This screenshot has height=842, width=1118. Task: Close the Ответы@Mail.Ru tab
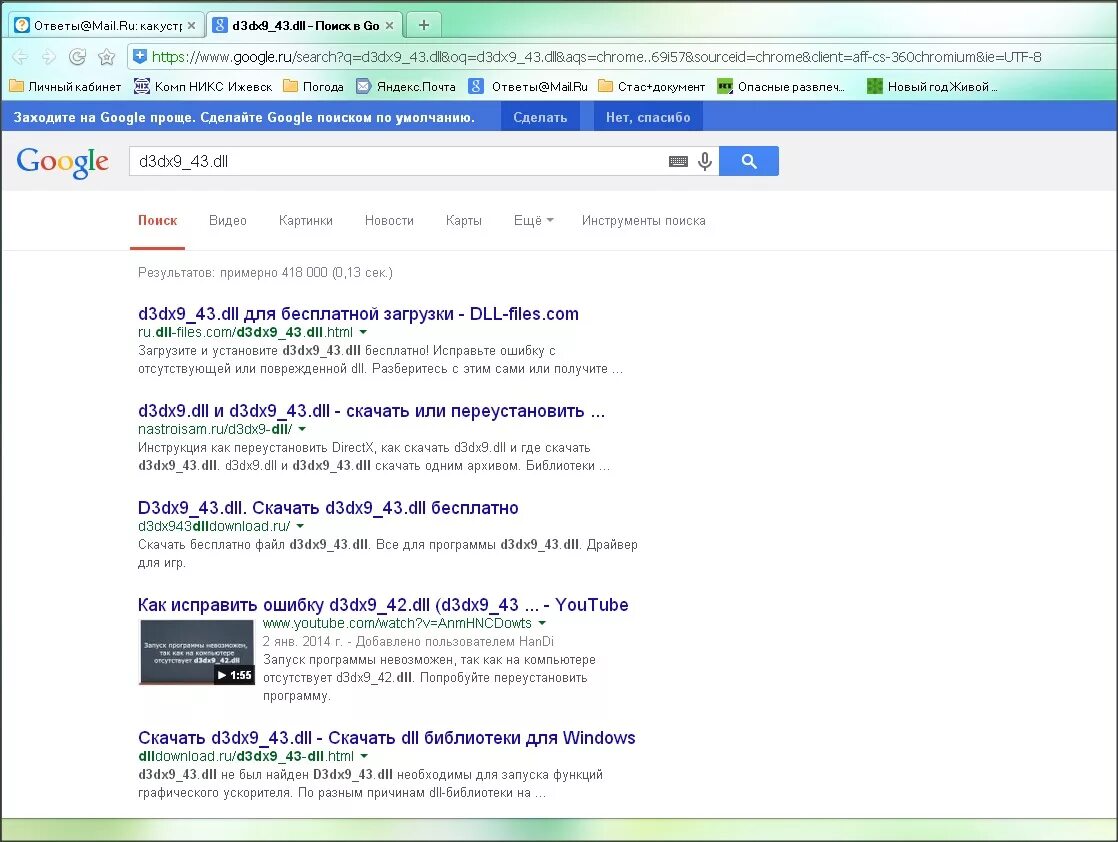click(191, 26)
